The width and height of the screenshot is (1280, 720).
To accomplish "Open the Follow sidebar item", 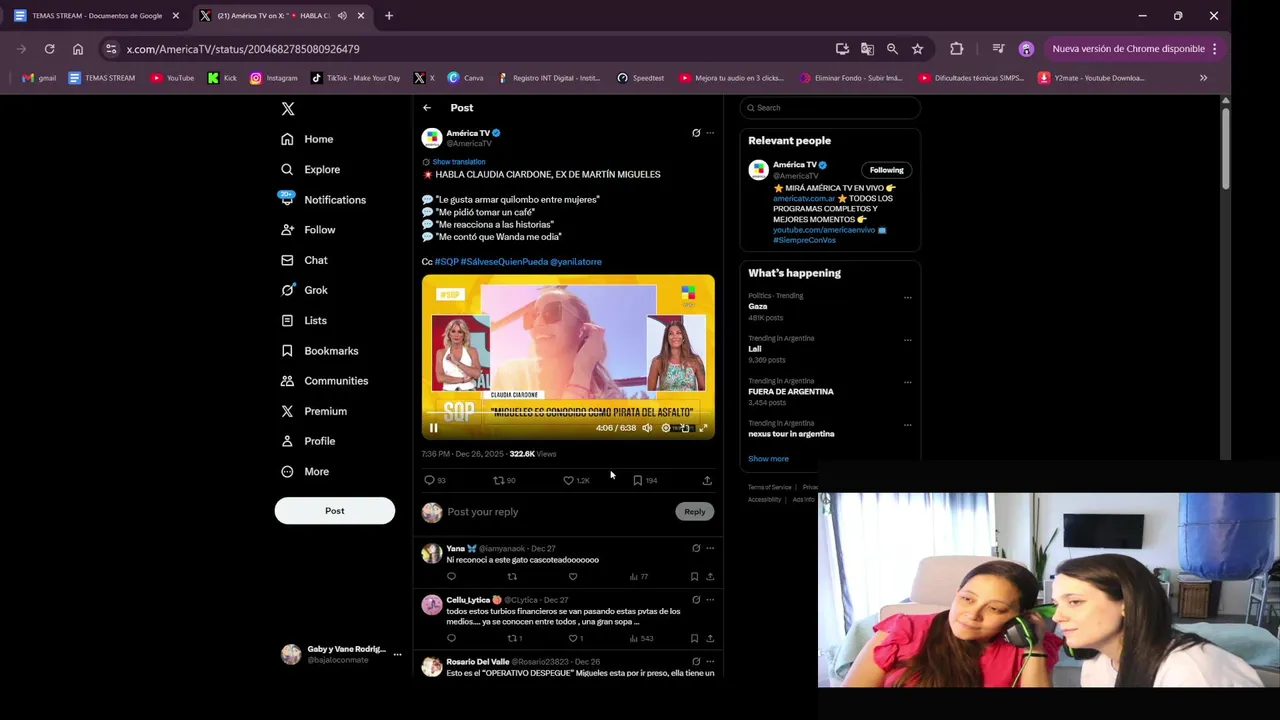I will pos(308,230).
